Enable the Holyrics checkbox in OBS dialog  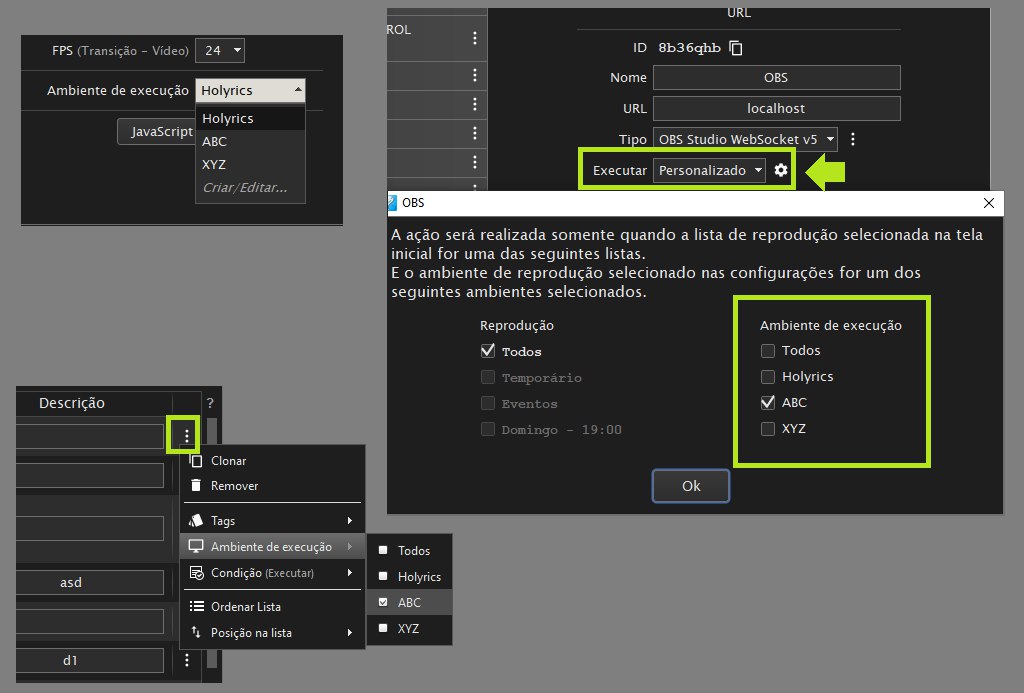tap(768, 377)
